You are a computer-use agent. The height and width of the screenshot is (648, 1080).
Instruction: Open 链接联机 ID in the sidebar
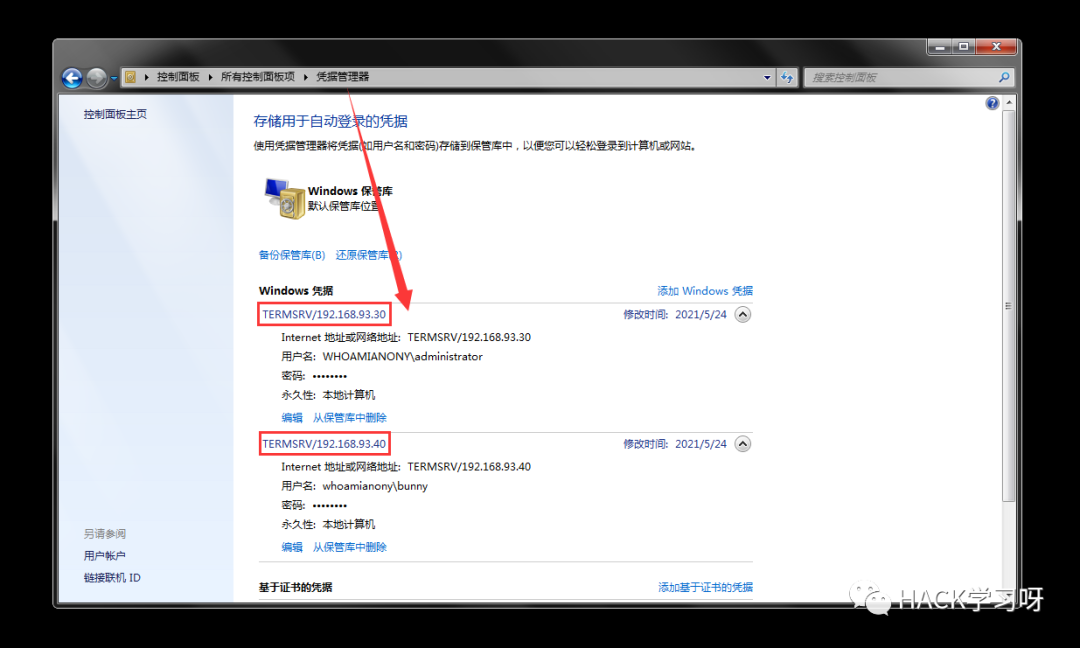click(112, 578)
